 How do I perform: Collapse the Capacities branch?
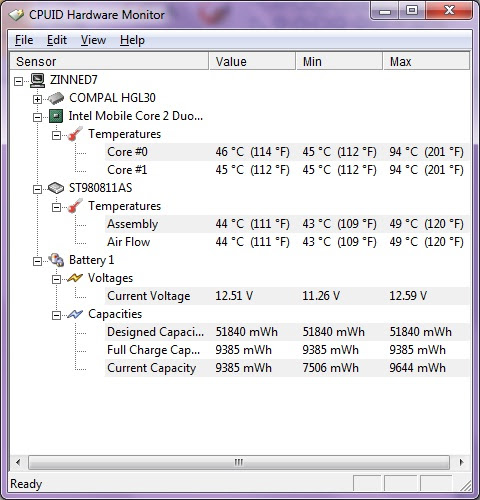(x=57, y=315)
